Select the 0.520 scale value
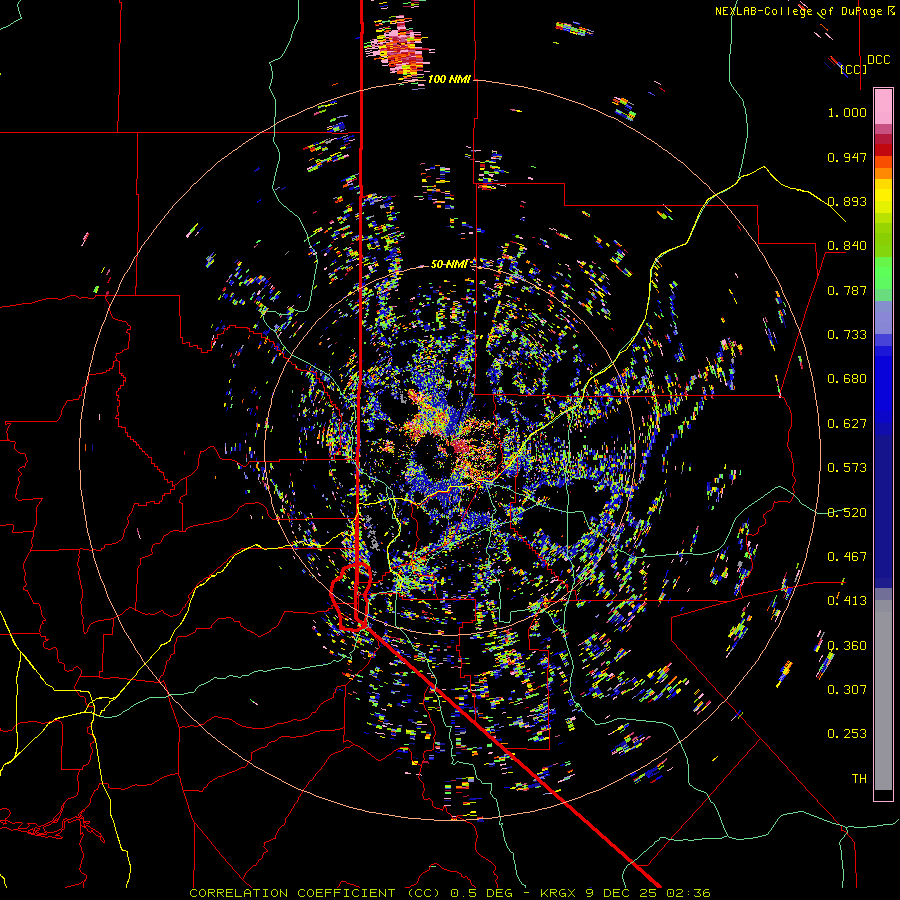Screen dimensions: 900x900 [x=847, y=513]
